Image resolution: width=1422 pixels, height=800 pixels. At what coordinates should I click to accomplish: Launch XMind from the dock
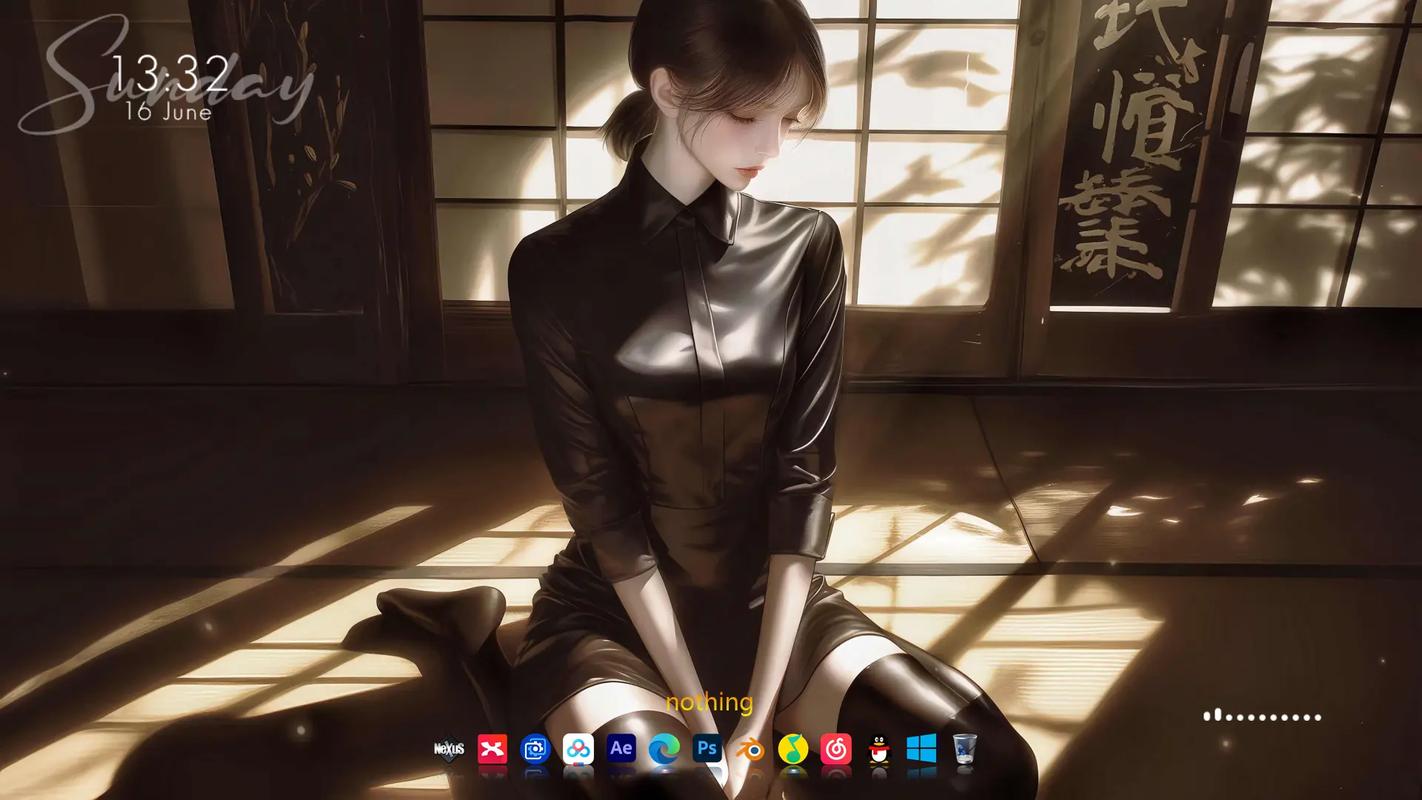(x=492, y=749)
